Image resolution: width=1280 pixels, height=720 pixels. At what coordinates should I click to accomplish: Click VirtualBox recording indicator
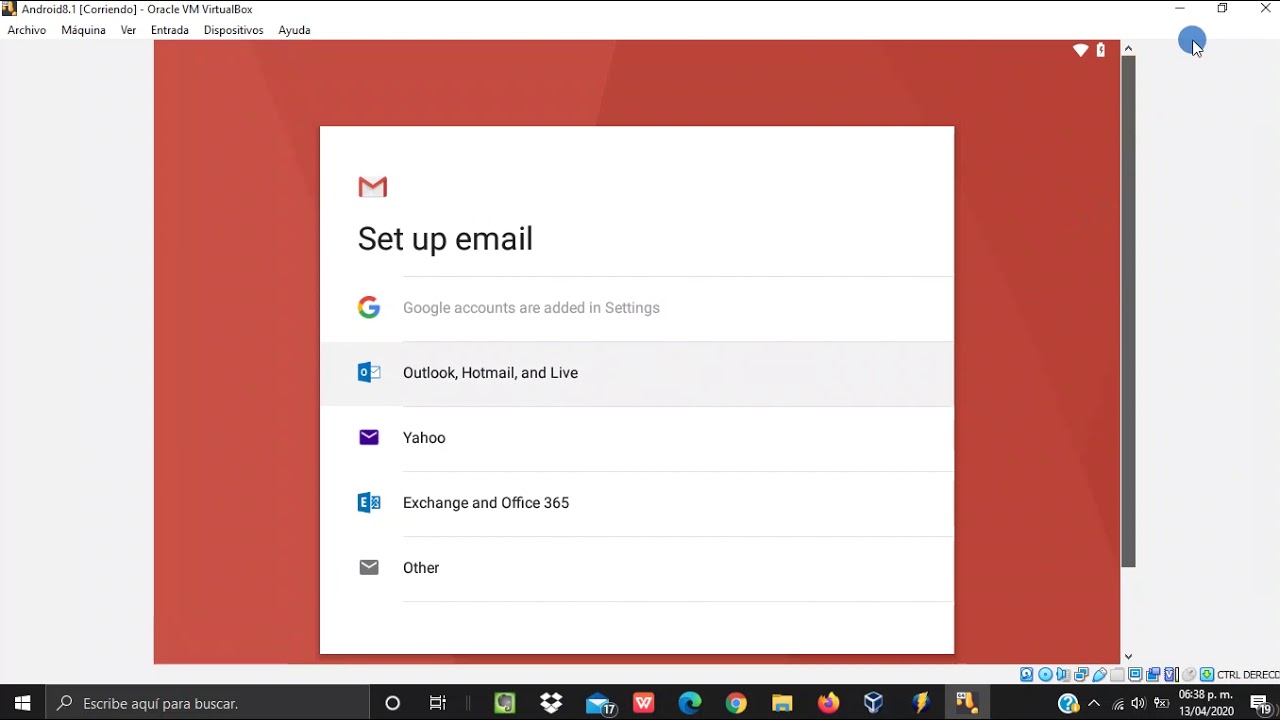[x=1153, y=675]
